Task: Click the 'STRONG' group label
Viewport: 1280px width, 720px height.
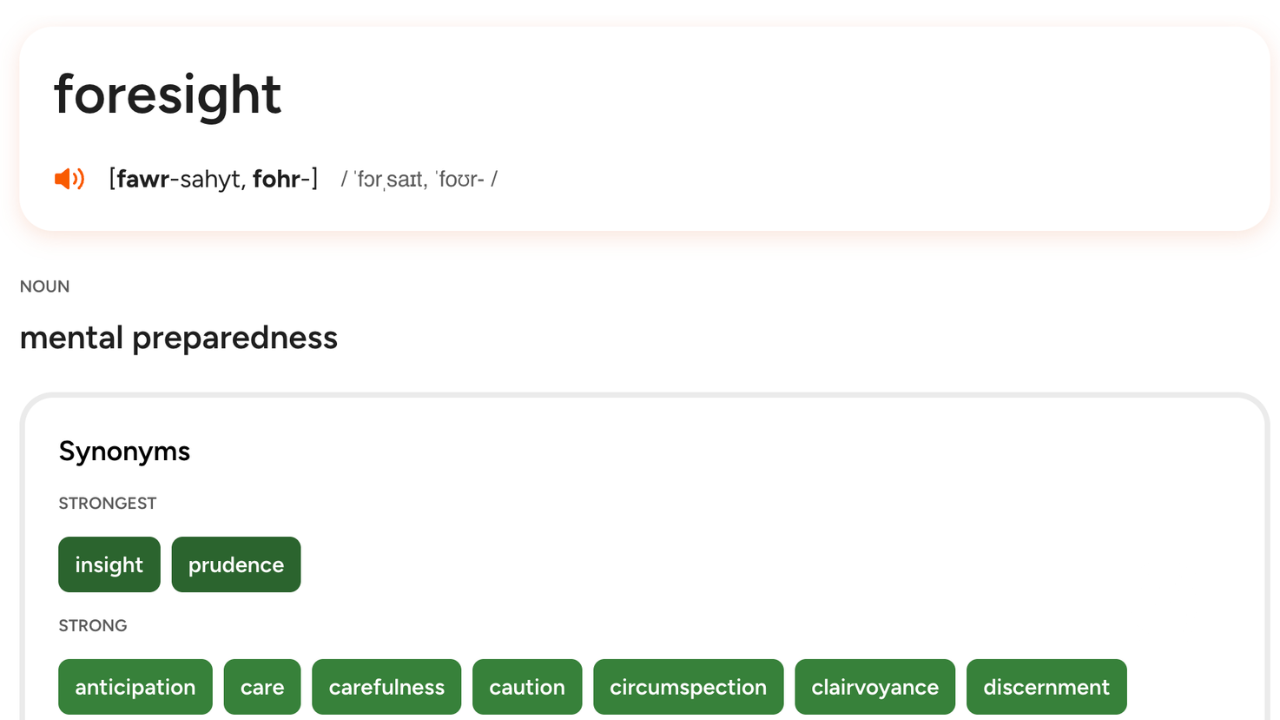Action: point(93,625)
